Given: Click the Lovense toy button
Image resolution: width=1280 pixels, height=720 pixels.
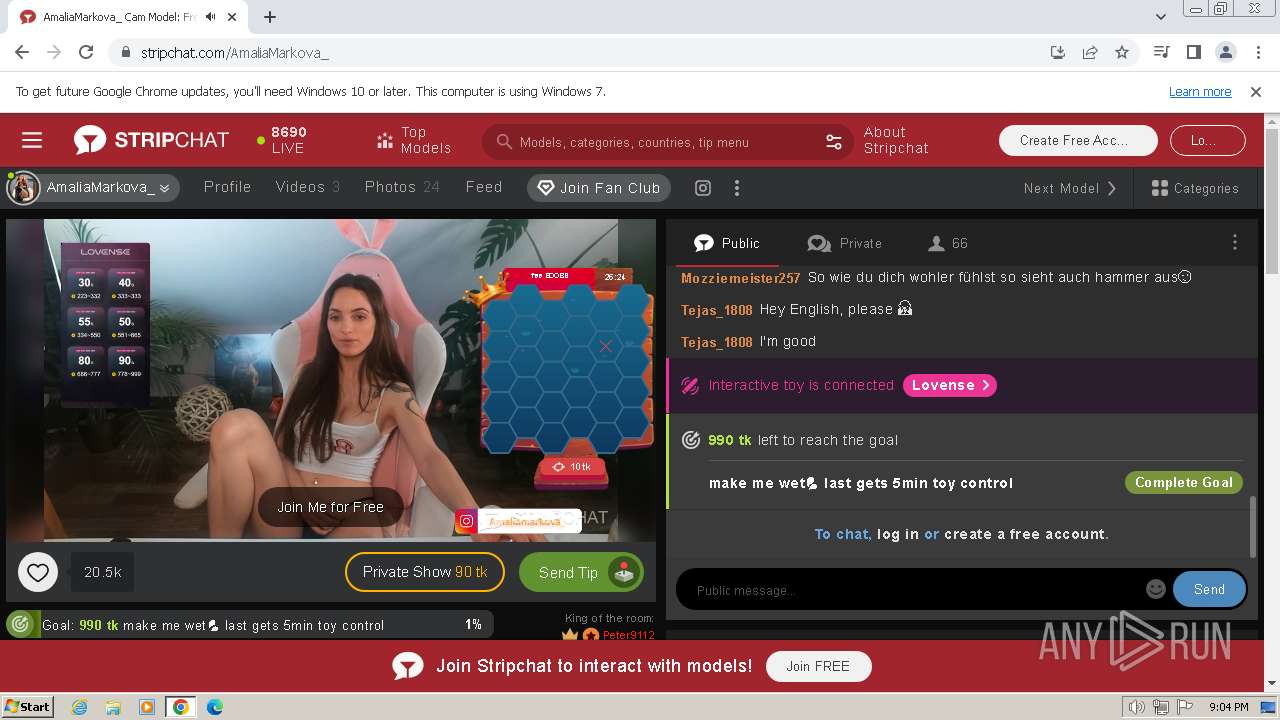Looking at the screenshot, I should click(949, 385).
